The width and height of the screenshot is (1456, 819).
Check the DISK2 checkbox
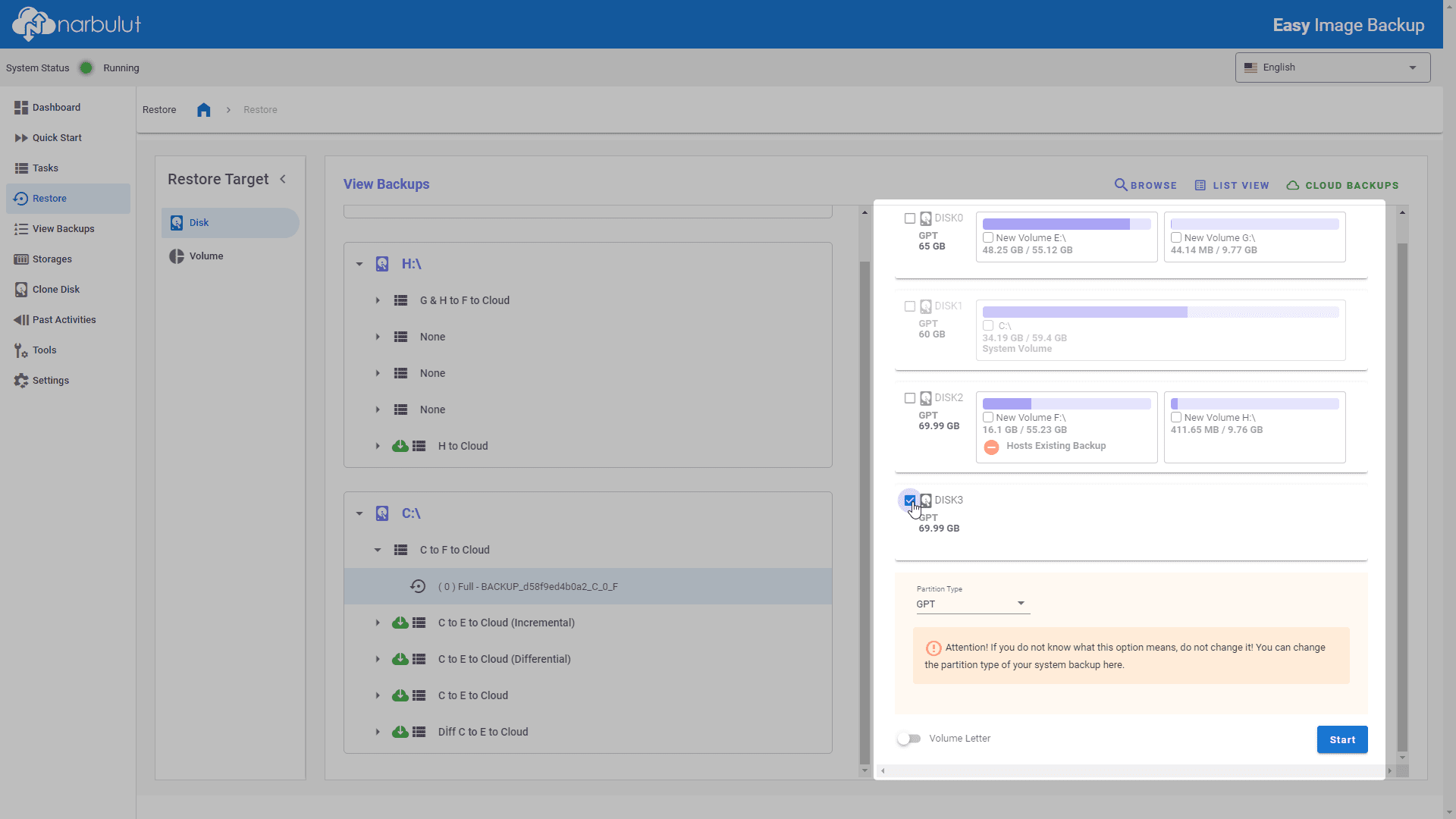pyautogui.click(x=910, y=398)
